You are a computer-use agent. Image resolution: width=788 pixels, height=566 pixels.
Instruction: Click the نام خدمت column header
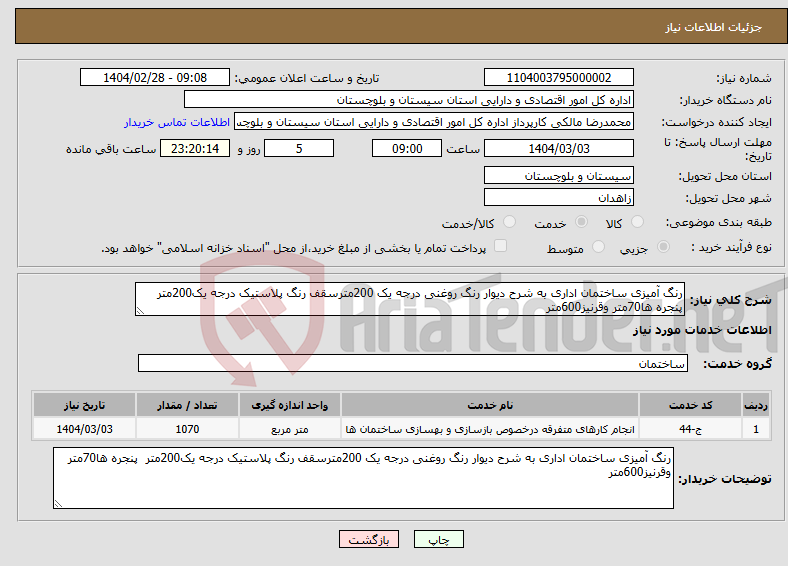point(490,405)
